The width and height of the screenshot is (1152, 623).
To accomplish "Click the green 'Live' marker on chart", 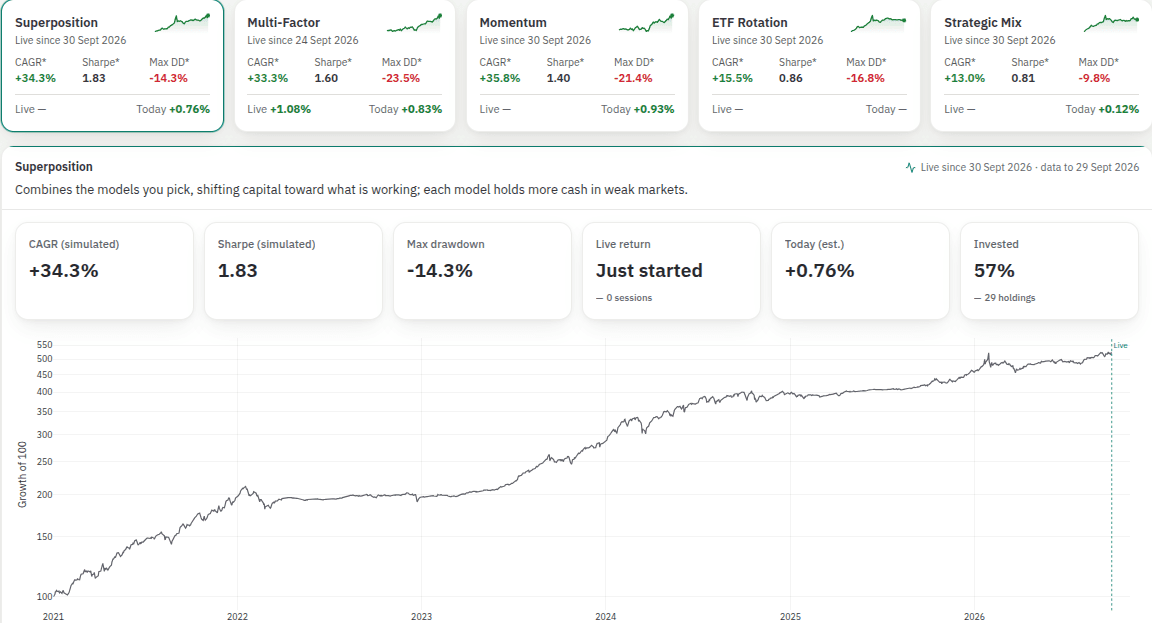I will pyautogui.click(x=1120, y=345).
